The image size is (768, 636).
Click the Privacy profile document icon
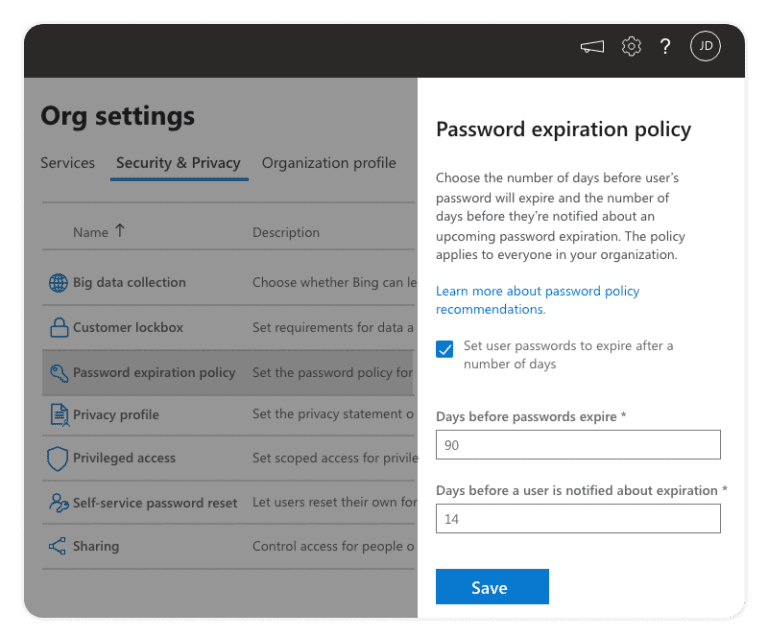coord(58,415)
